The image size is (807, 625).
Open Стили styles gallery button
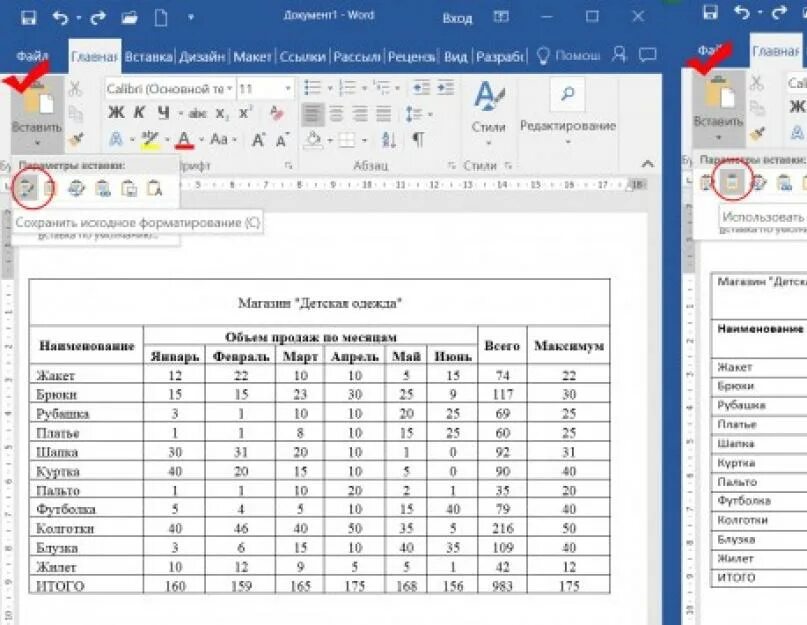pyautogui.click(x=489, y=113)
